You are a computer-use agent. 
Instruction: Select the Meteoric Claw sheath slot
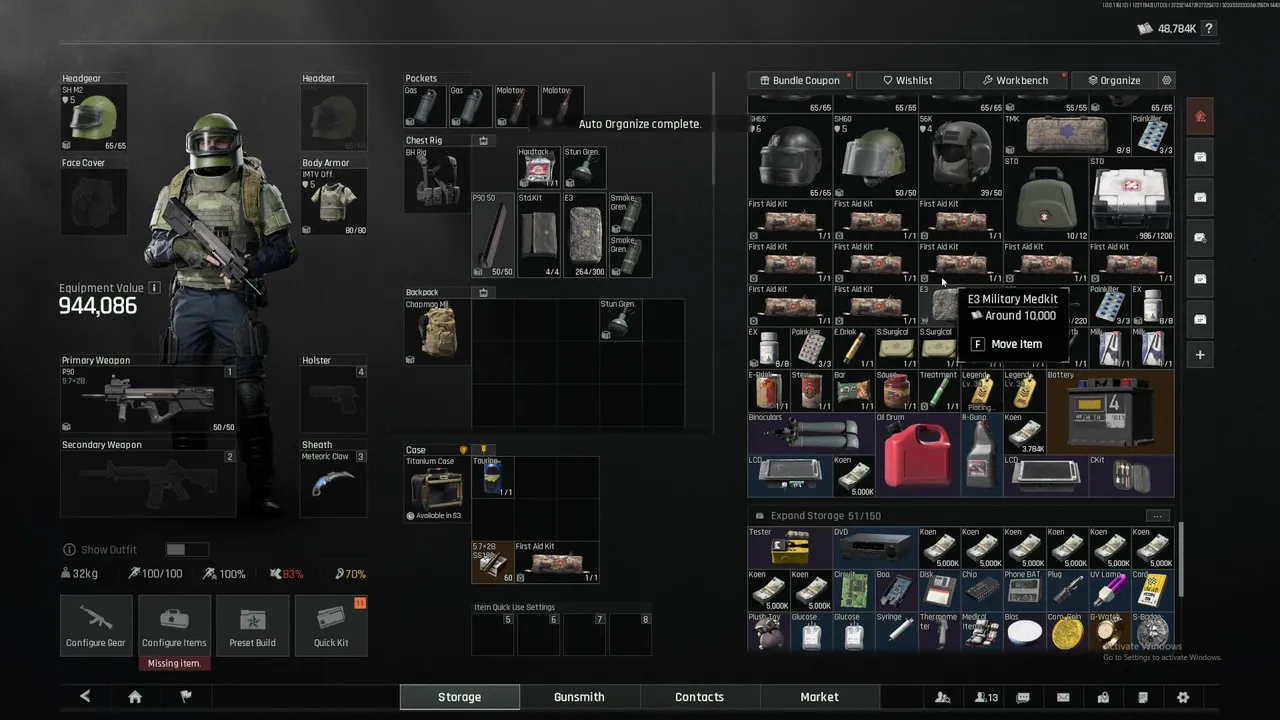coord(334,484)
